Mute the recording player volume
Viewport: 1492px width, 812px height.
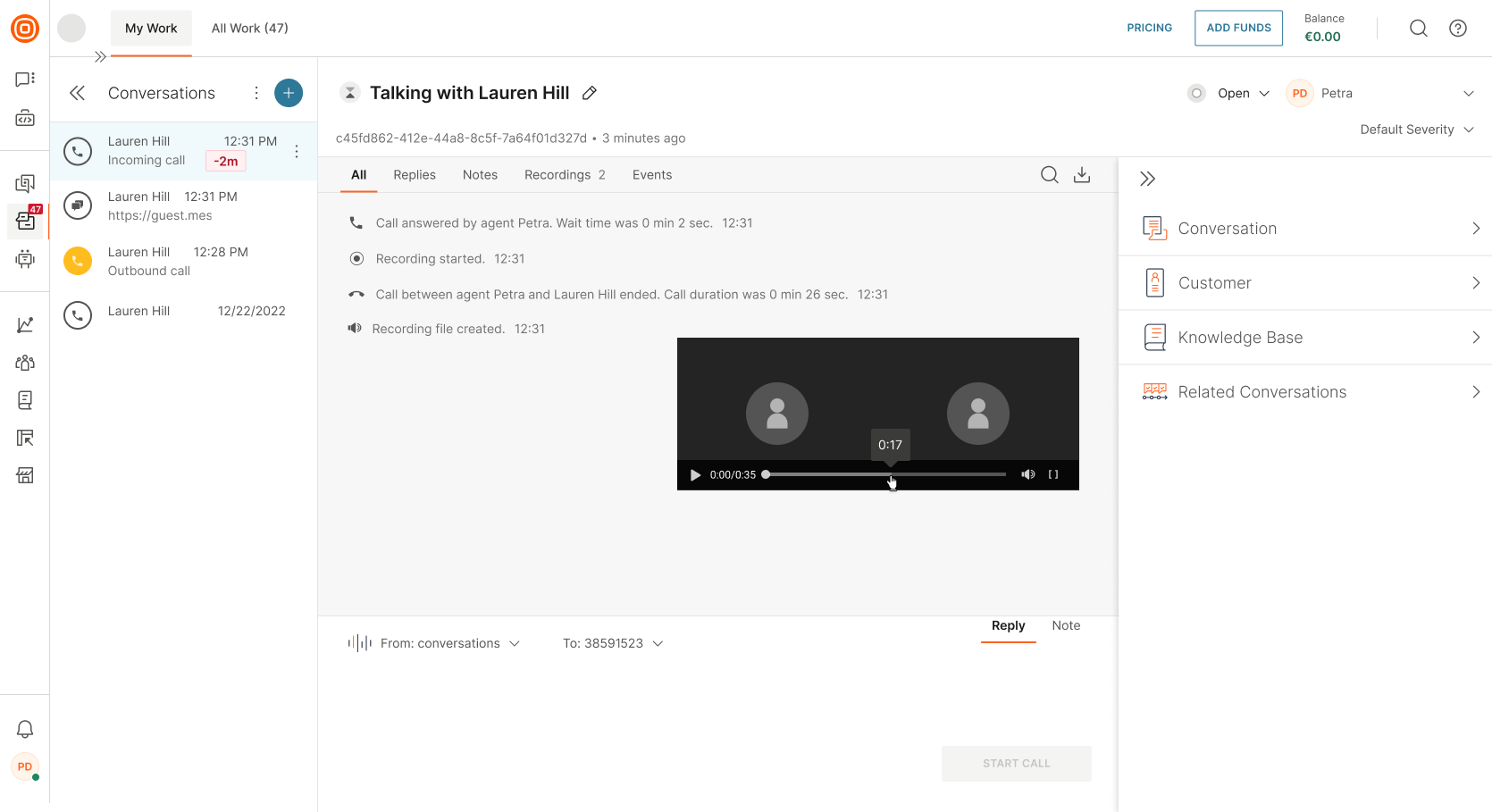tap(1028, 475)
